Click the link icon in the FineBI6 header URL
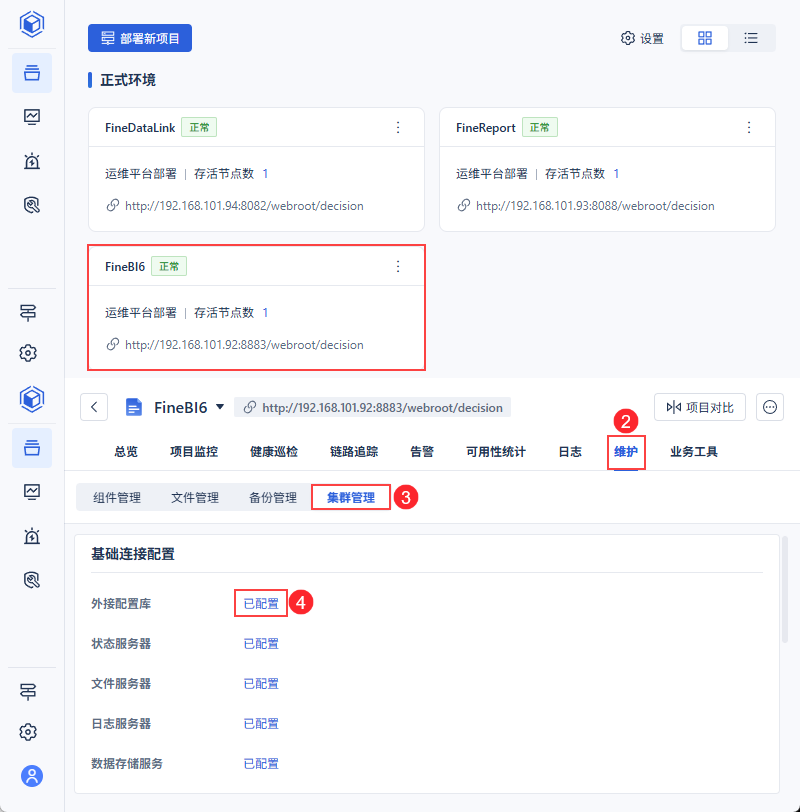This screenshot has width=800, height=812. tap(250, 408)
